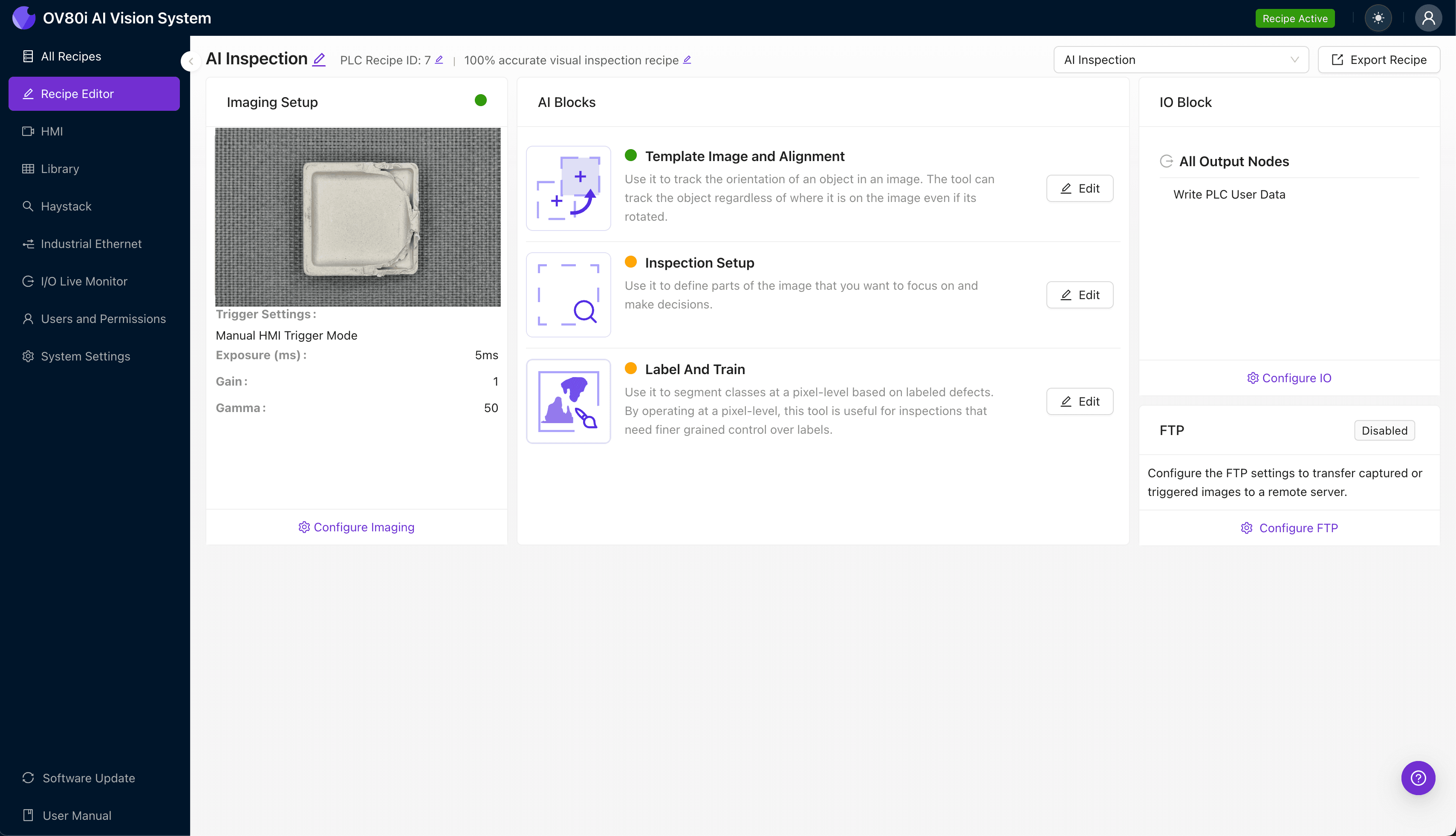Open the floating help question mark icon
This screenshot has width=1456, height=836.
click(x=1418, y=778)
